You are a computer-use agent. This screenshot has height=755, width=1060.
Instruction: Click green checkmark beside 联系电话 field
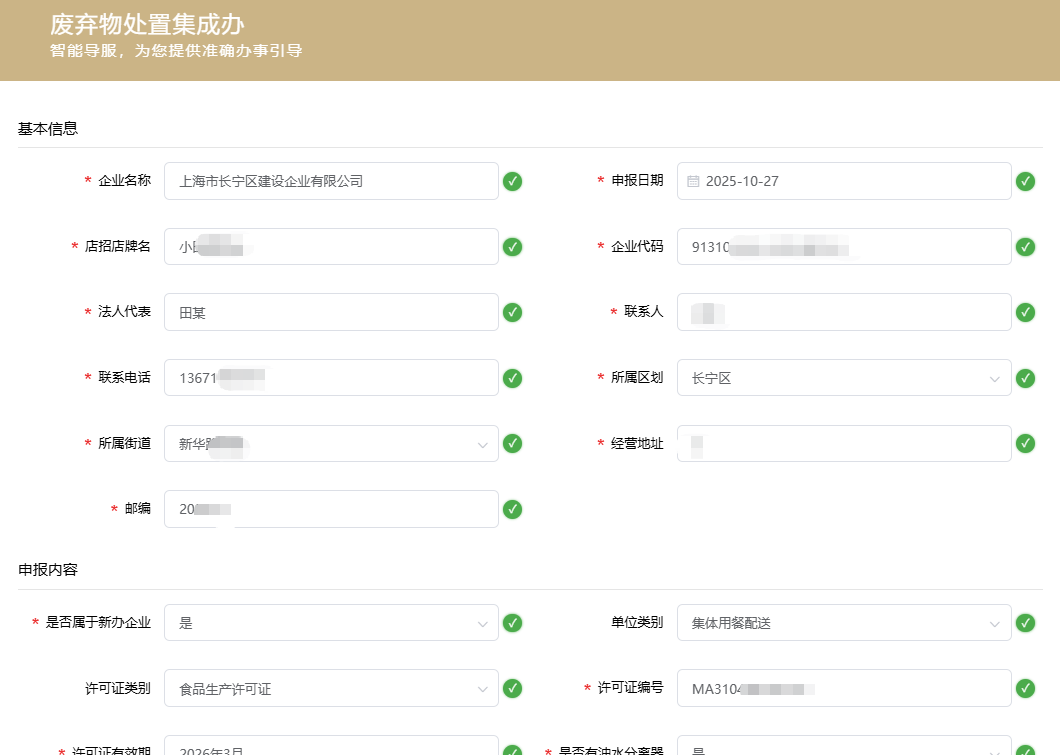[512, 378]
